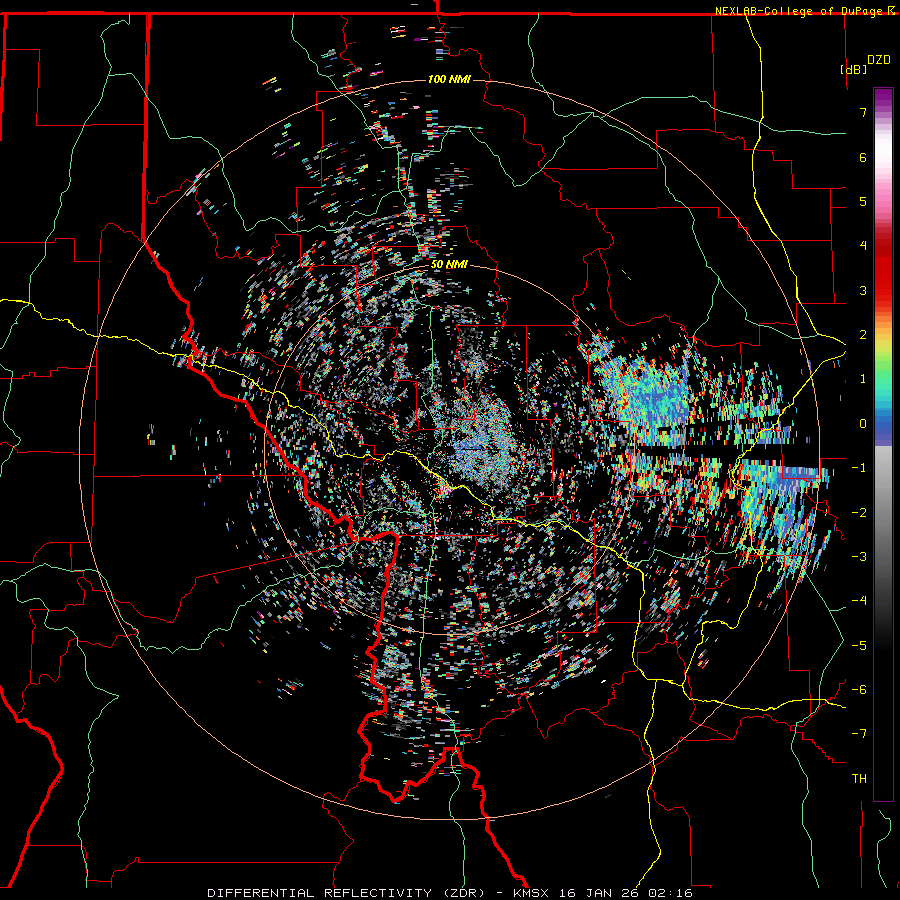
Task: Select the -5 value on the scale
Action: (859, 646)
